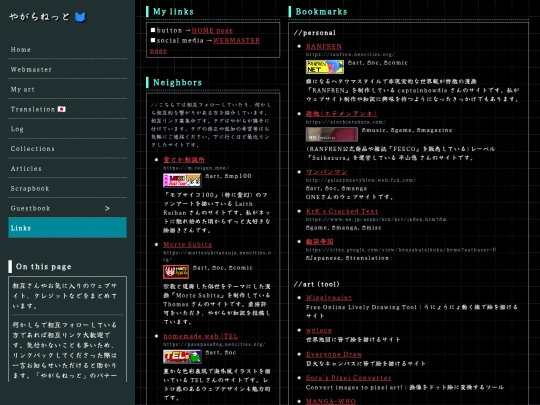Open the Everyone Draw link
540x405 pixels.
pyautogui.click(x=334, y=354)
